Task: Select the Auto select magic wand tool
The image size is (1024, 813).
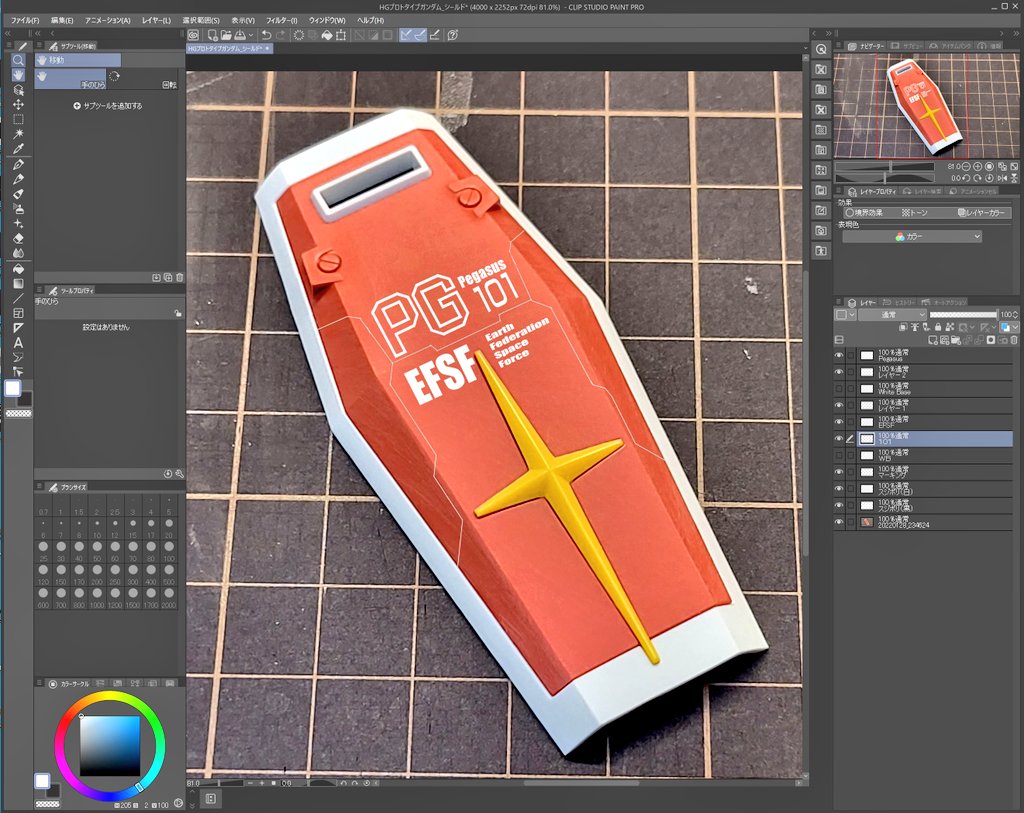Action: 18,134
